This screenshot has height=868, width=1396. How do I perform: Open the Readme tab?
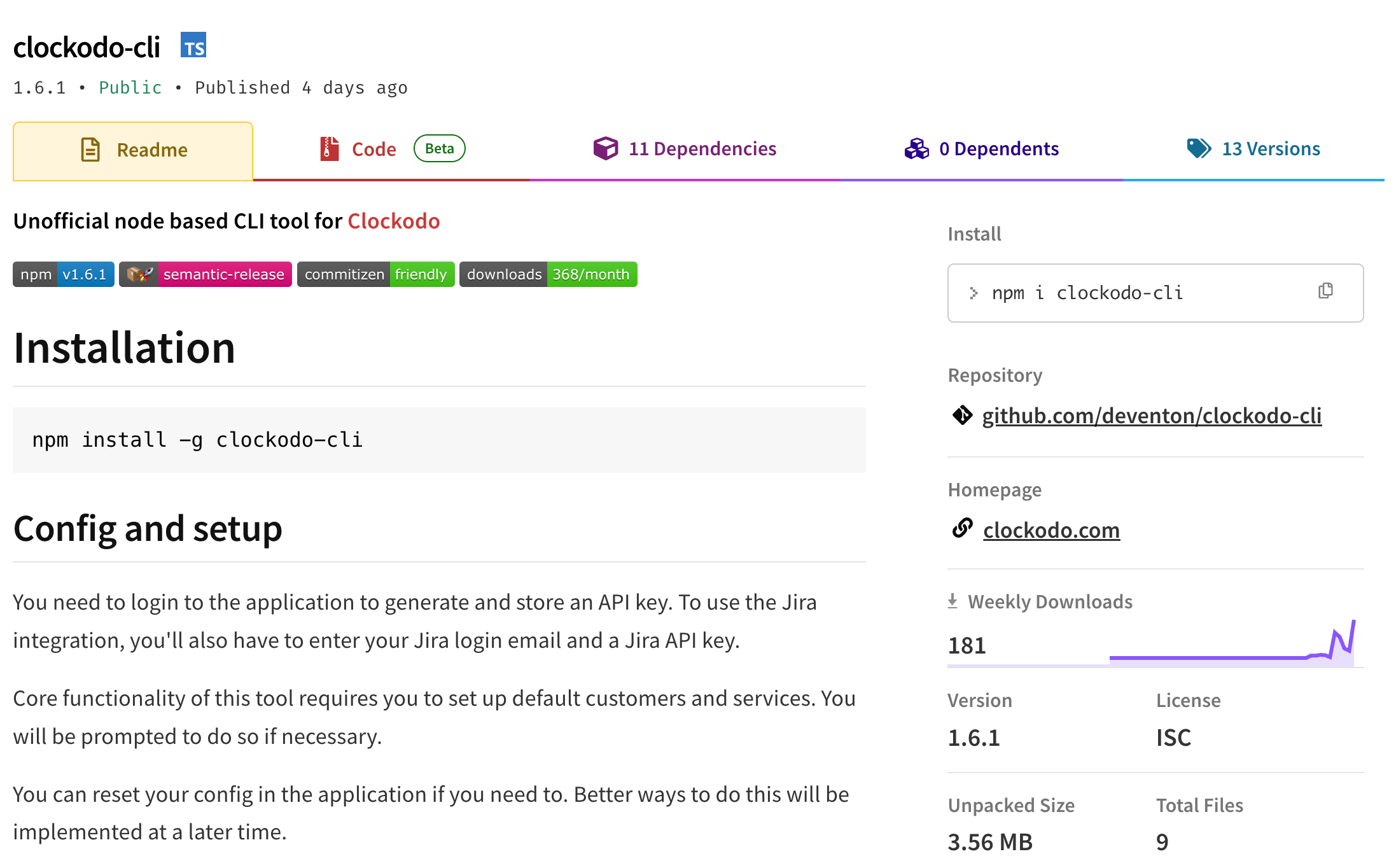pyautogui.click(x=133, y=151)
